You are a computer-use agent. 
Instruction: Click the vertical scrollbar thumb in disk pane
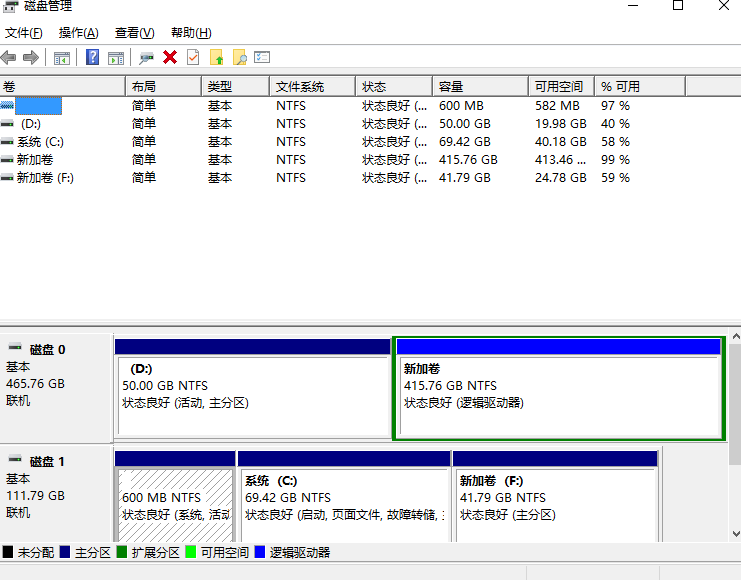735,405
